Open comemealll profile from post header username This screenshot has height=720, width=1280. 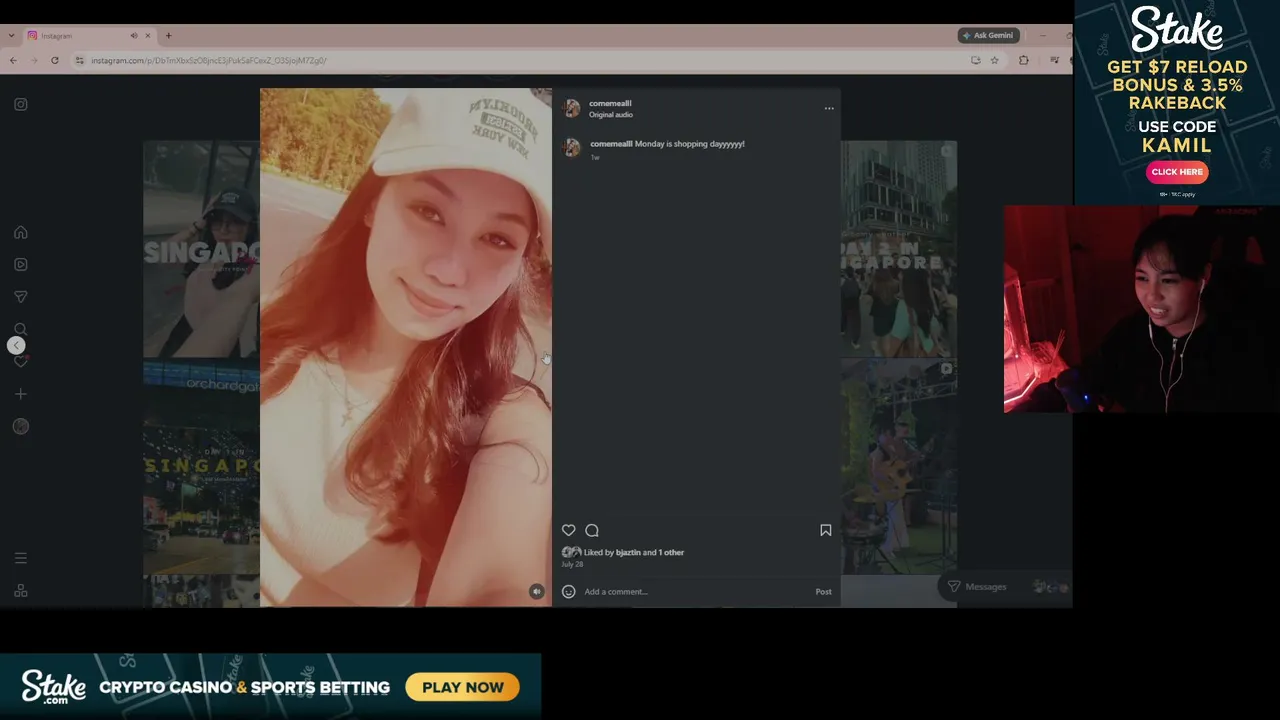point(610,103)
